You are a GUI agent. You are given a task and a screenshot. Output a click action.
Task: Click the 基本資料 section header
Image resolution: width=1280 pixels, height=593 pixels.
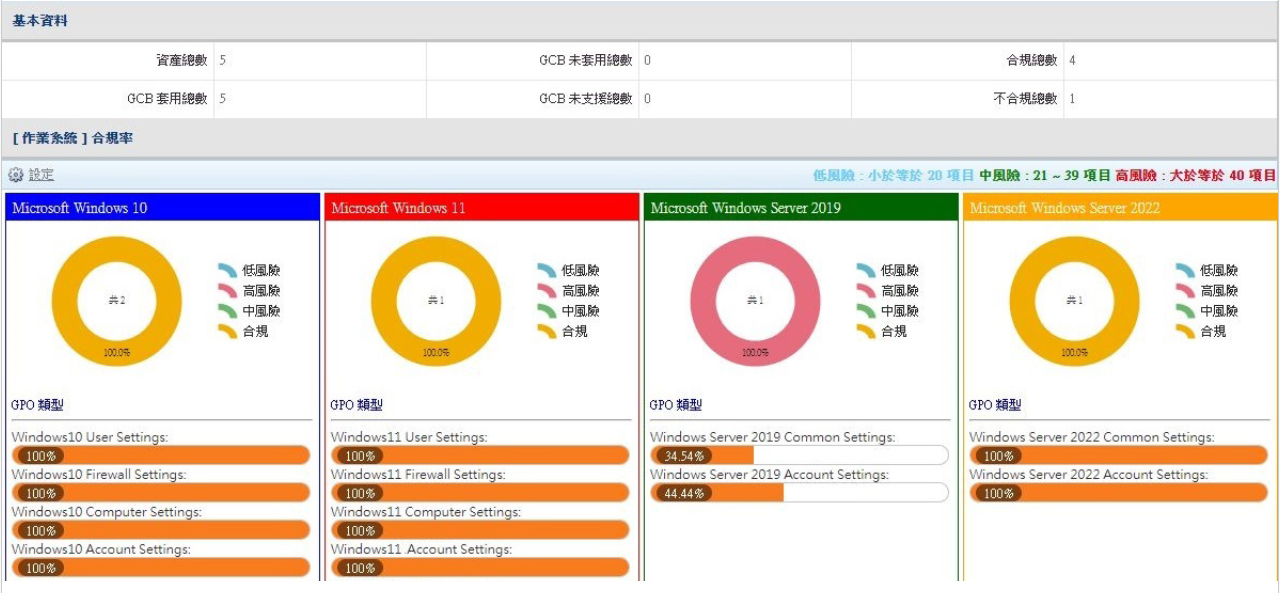(640, 20)
